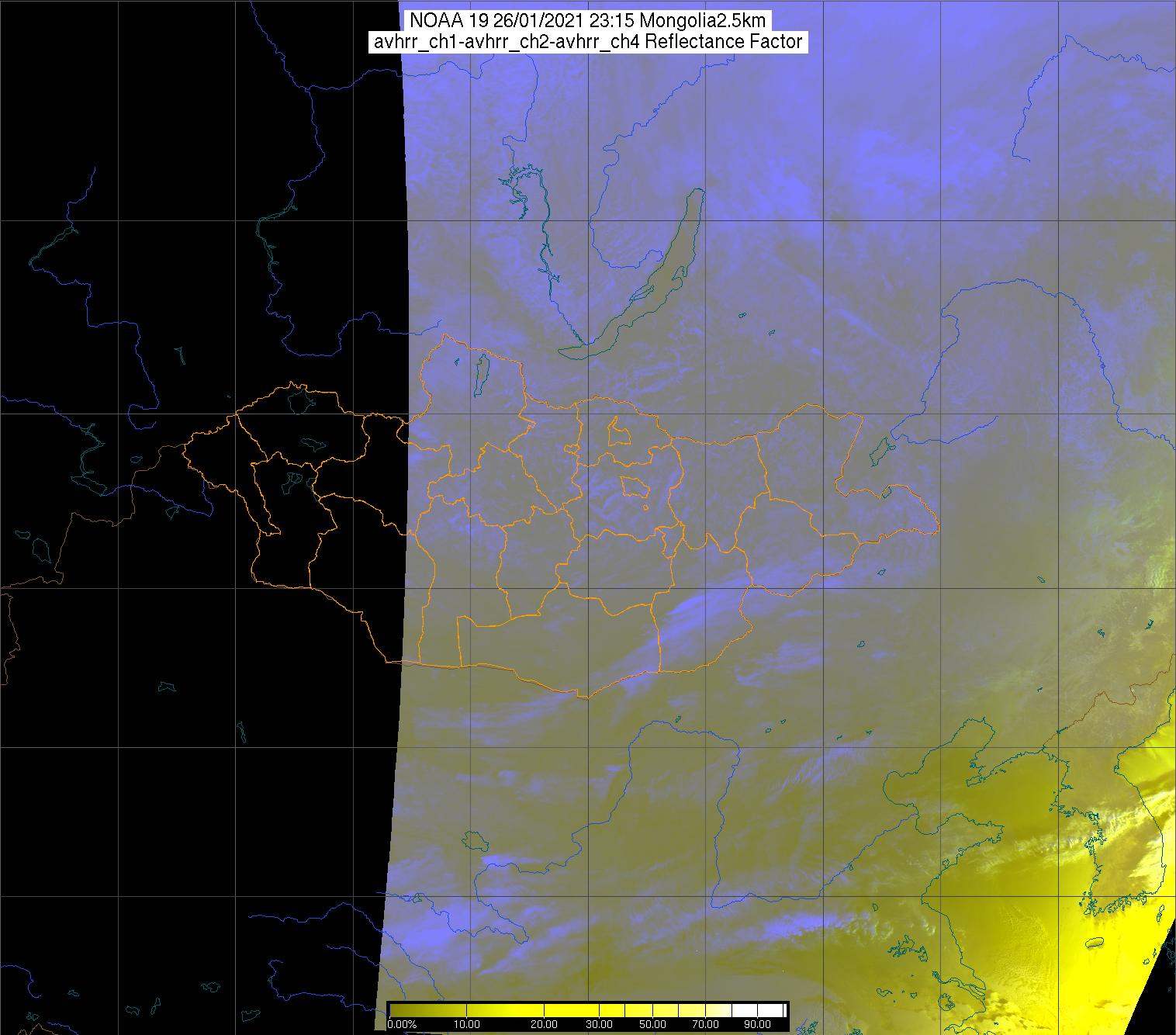Click the title line "NOAA 19 26/01/2021 23:15 Mongolia2.5km"

(588, 22)
